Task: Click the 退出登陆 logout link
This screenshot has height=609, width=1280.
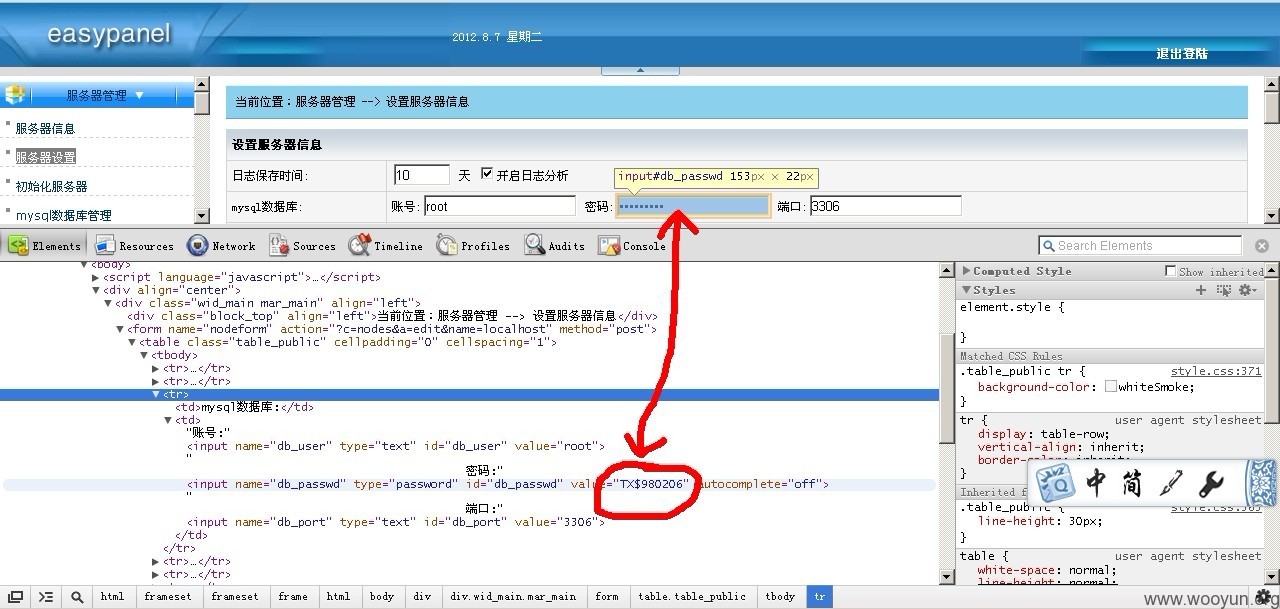Action: [x=1182, y=54]
